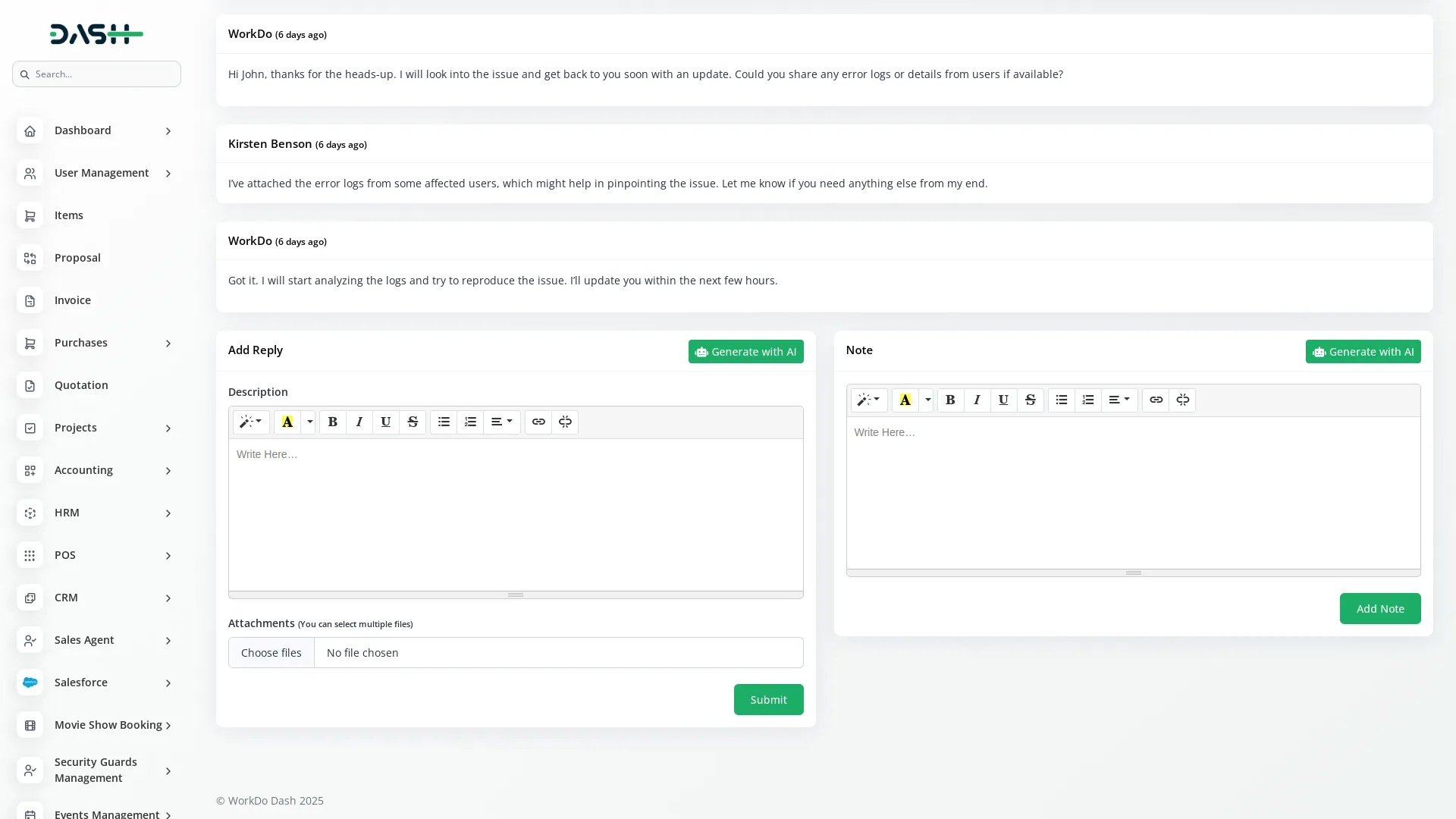Screen dimensions: 1456x819
Task: Open magic style dropdown in Add Reply editor
Action: pos(251,422)
